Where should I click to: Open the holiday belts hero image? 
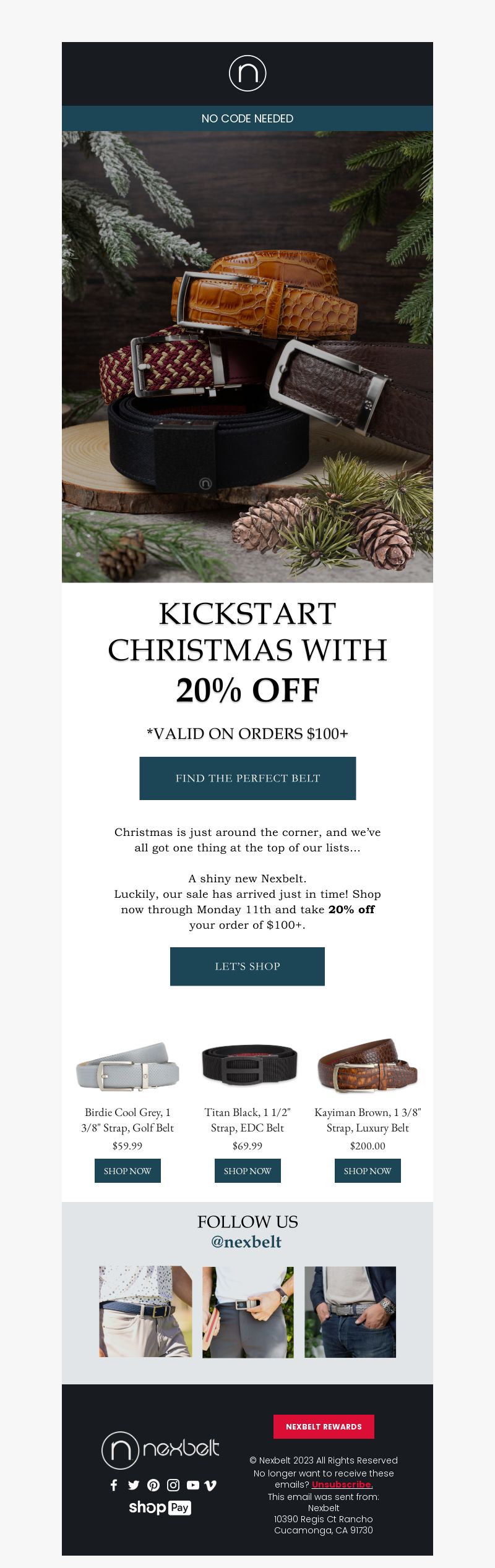pos(247,356)
